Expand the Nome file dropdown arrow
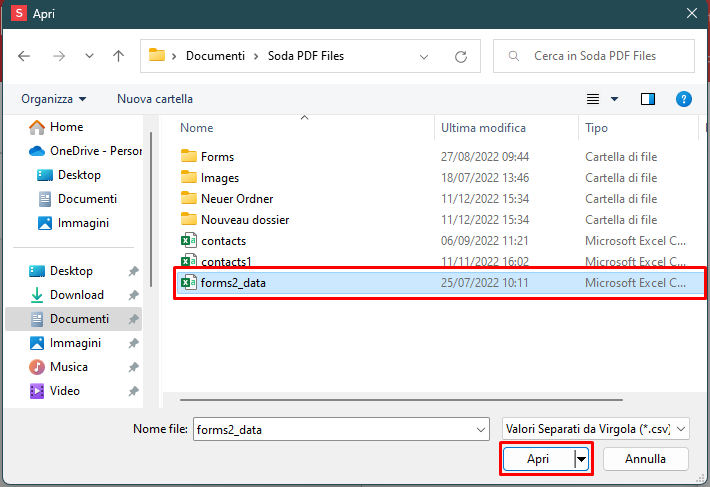This screenshot has height=487, width=710. (x=481, y=430)
